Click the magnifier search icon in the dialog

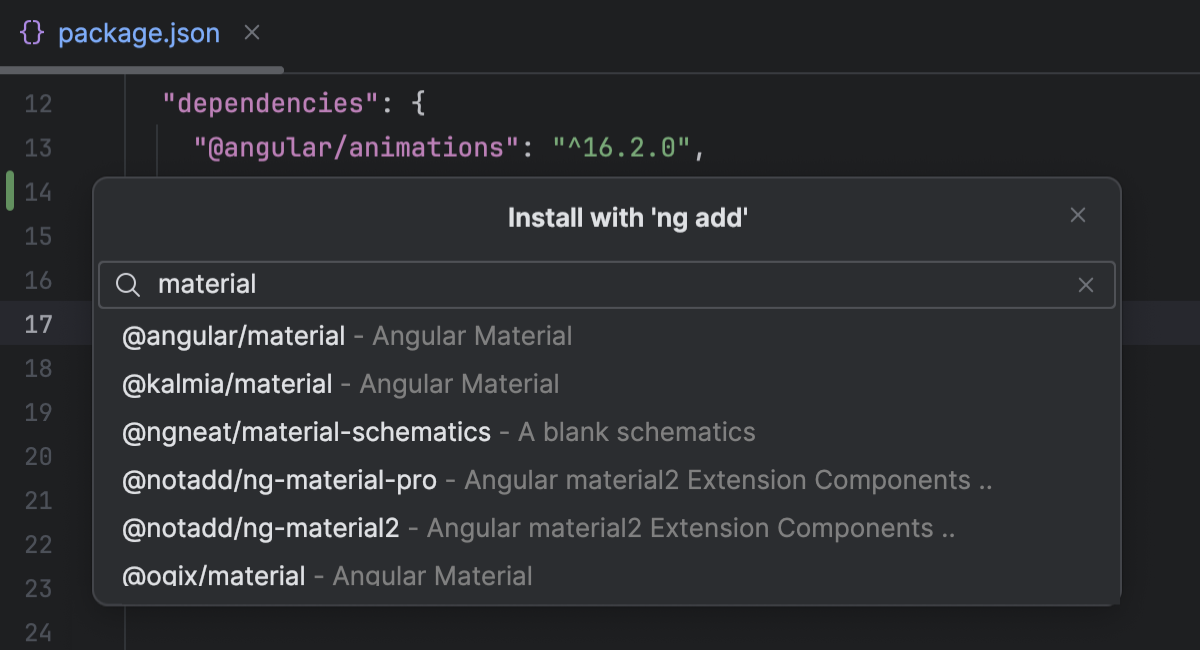coord(128,285)
